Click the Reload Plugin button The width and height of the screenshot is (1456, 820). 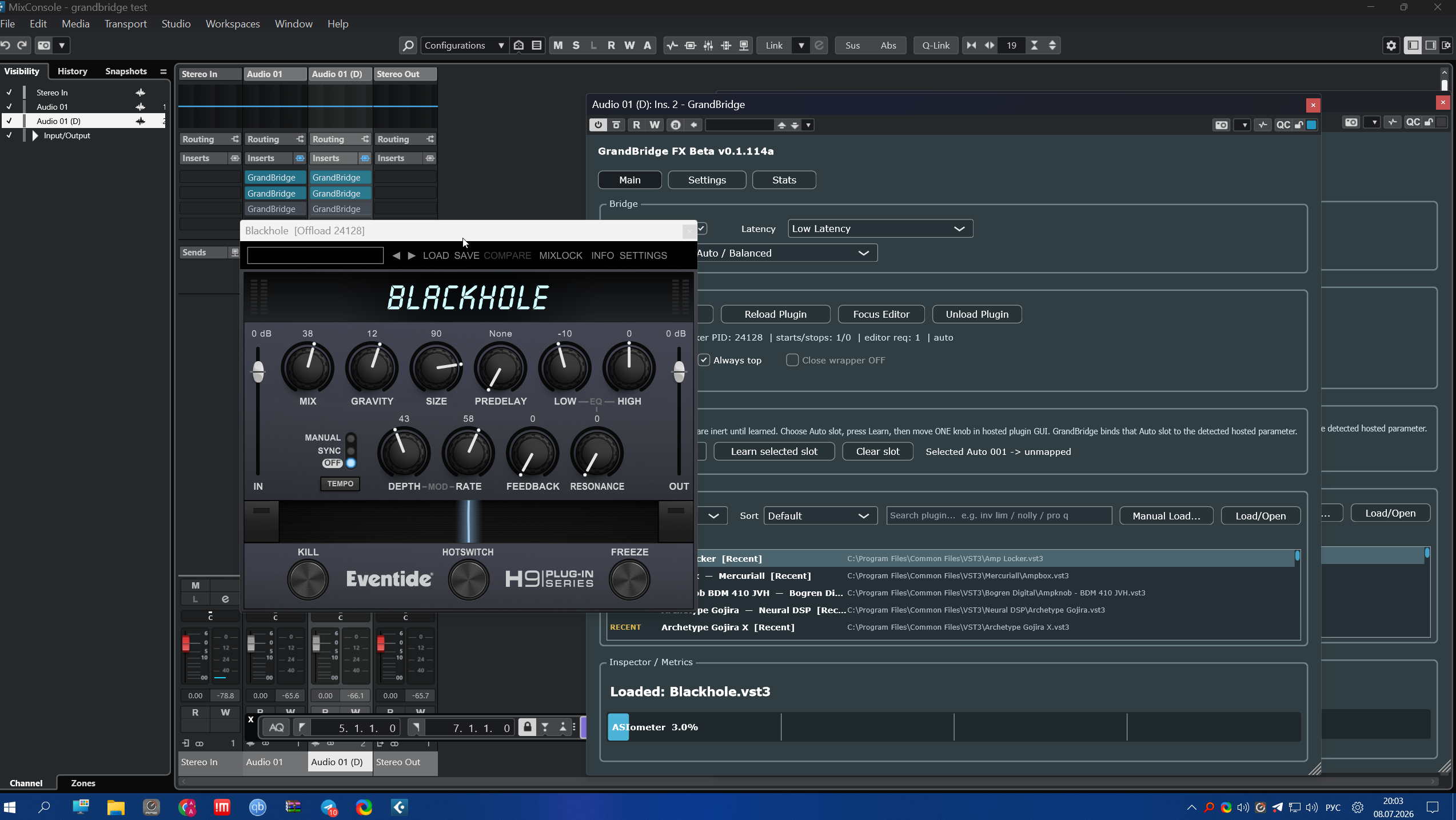[x=775, y=314]
